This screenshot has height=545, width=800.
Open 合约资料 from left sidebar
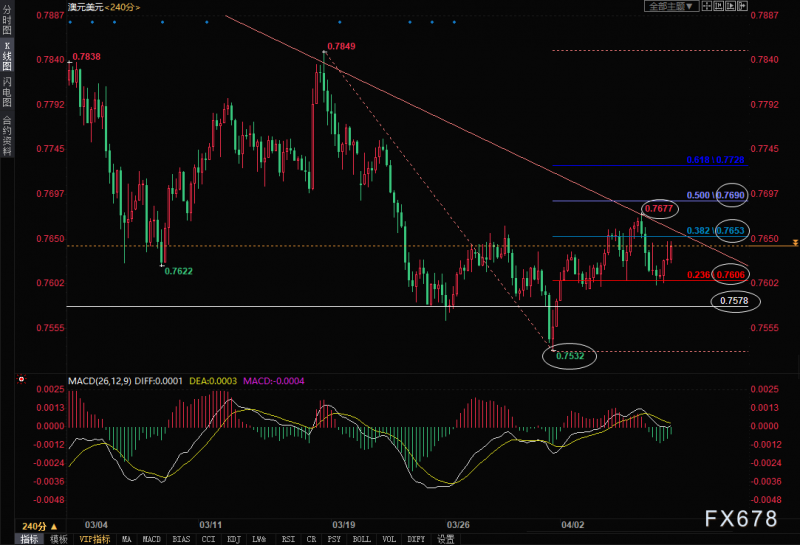coord(7,135)
